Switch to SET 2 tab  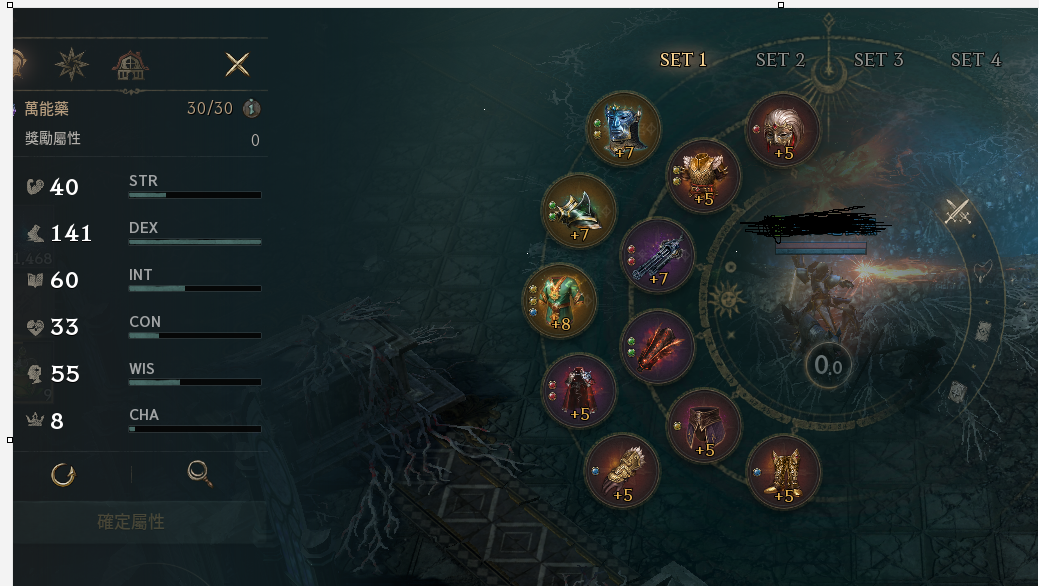(780, 60)
